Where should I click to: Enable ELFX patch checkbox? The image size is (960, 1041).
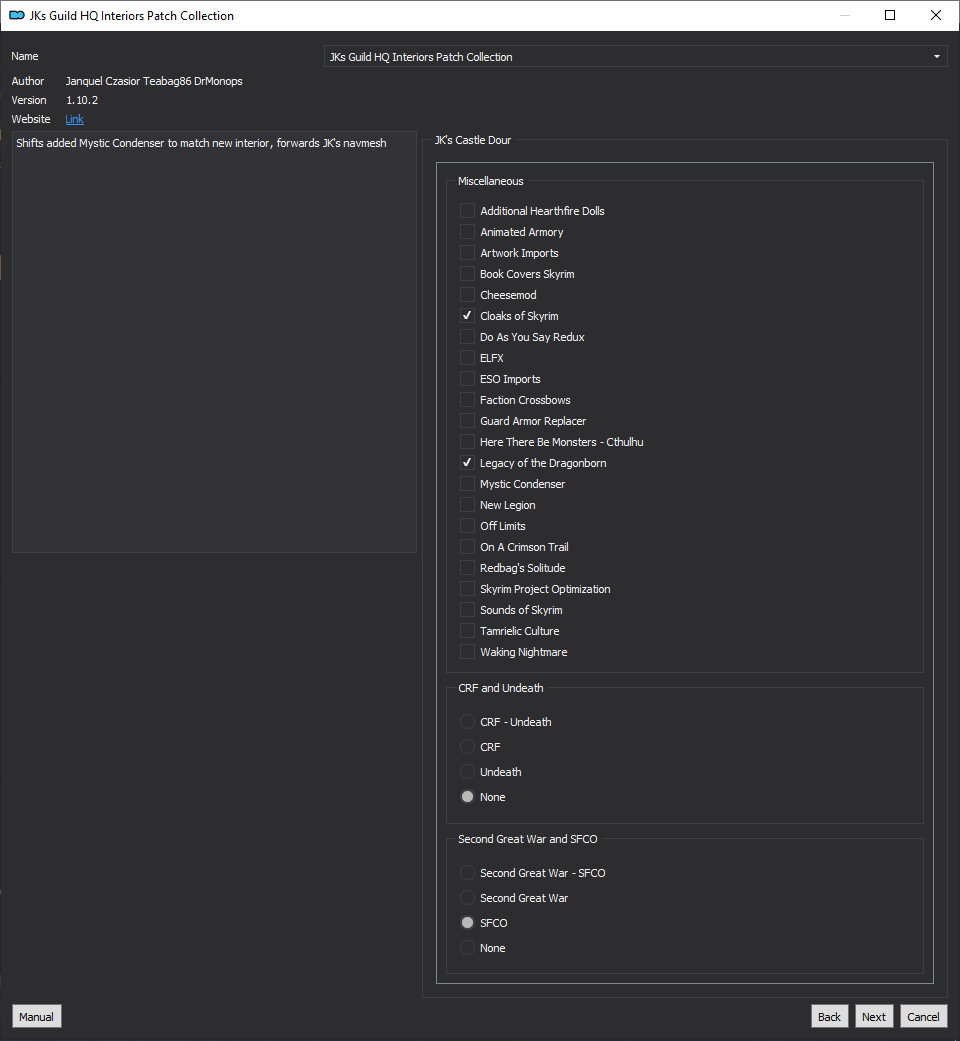(467, 358)
